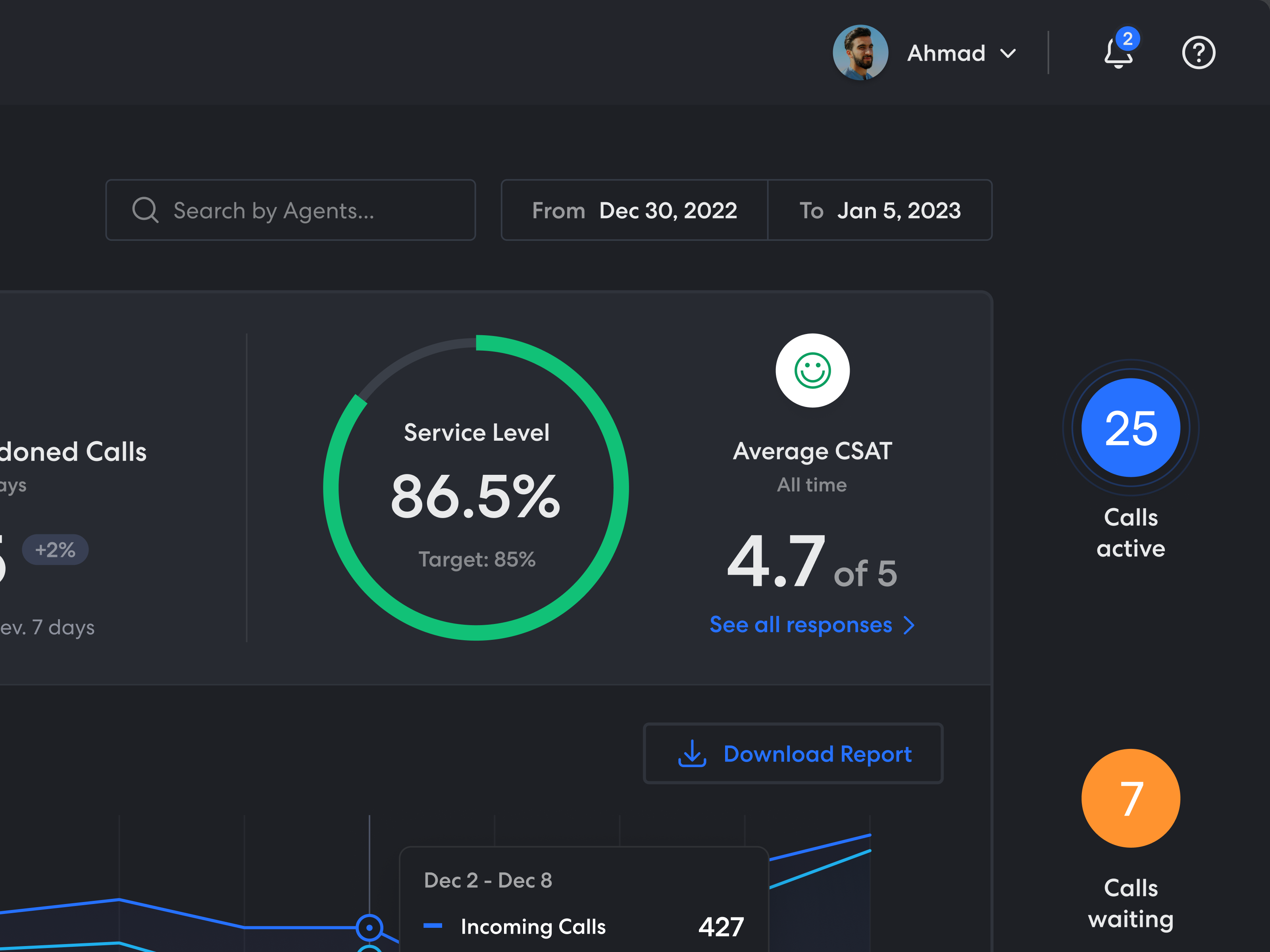The height and width of the screenshot is (952, 1270).
Task: Select the Incoming Calls legend entry in the tooltip
Action: 533,926
